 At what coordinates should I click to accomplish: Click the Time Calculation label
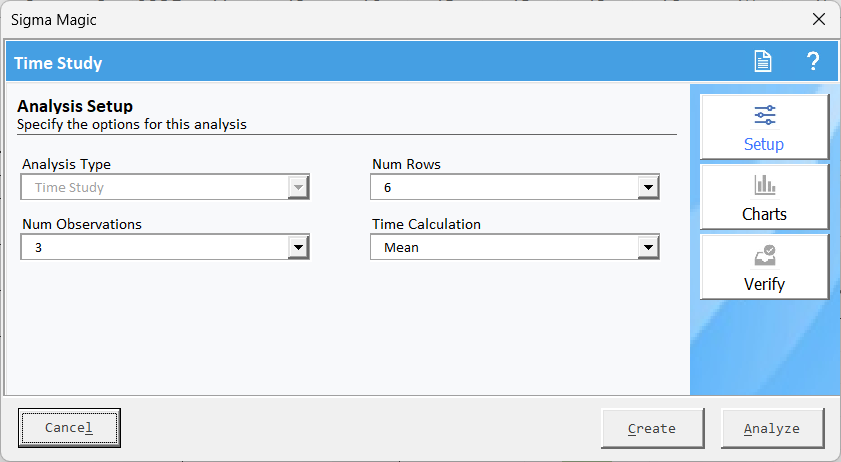click(426, 224)
